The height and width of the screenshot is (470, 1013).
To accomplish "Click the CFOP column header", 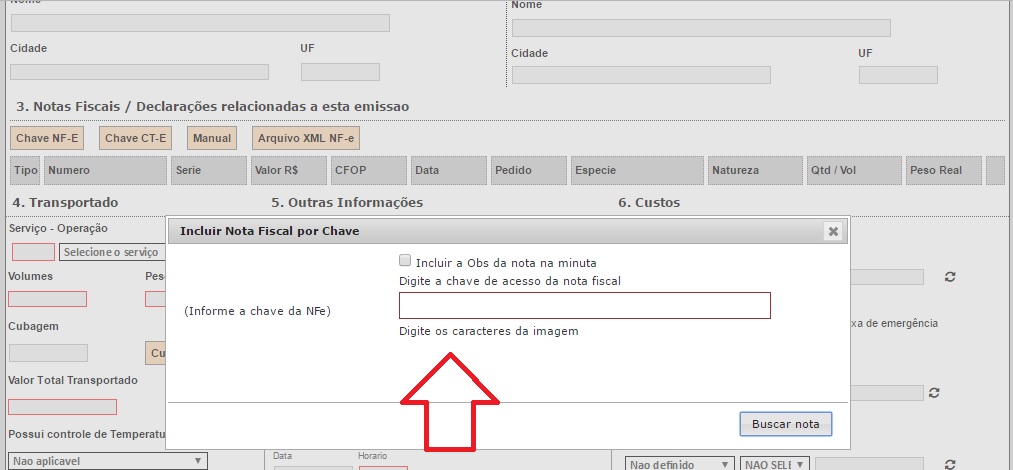I will pos(369,171).
